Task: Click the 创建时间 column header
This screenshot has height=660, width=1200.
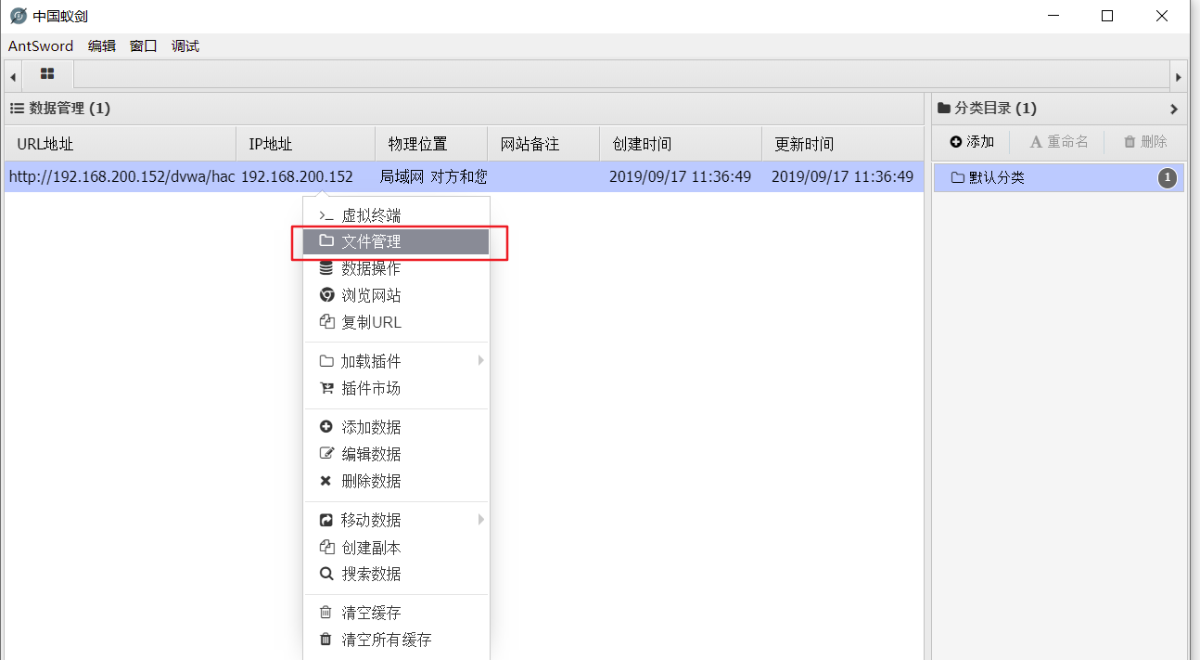Action: coord(680,144)
